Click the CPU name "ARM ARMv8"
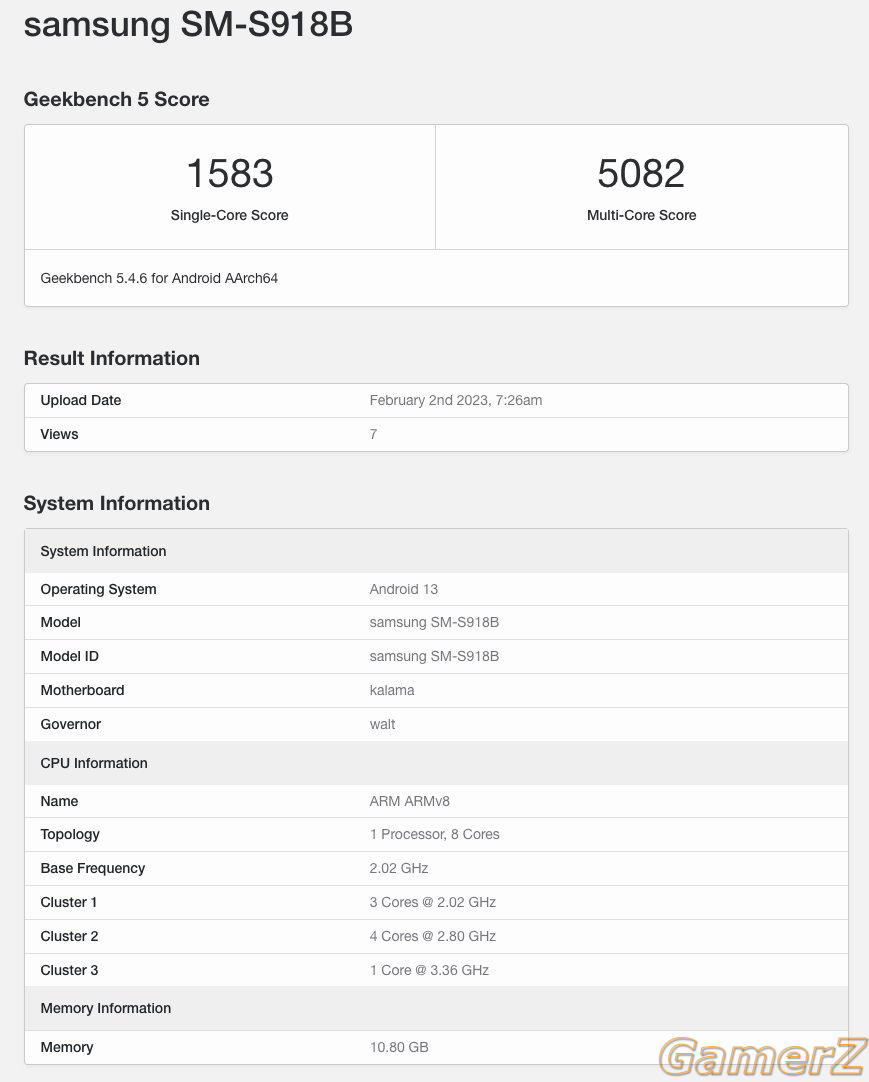 point(409,801)
